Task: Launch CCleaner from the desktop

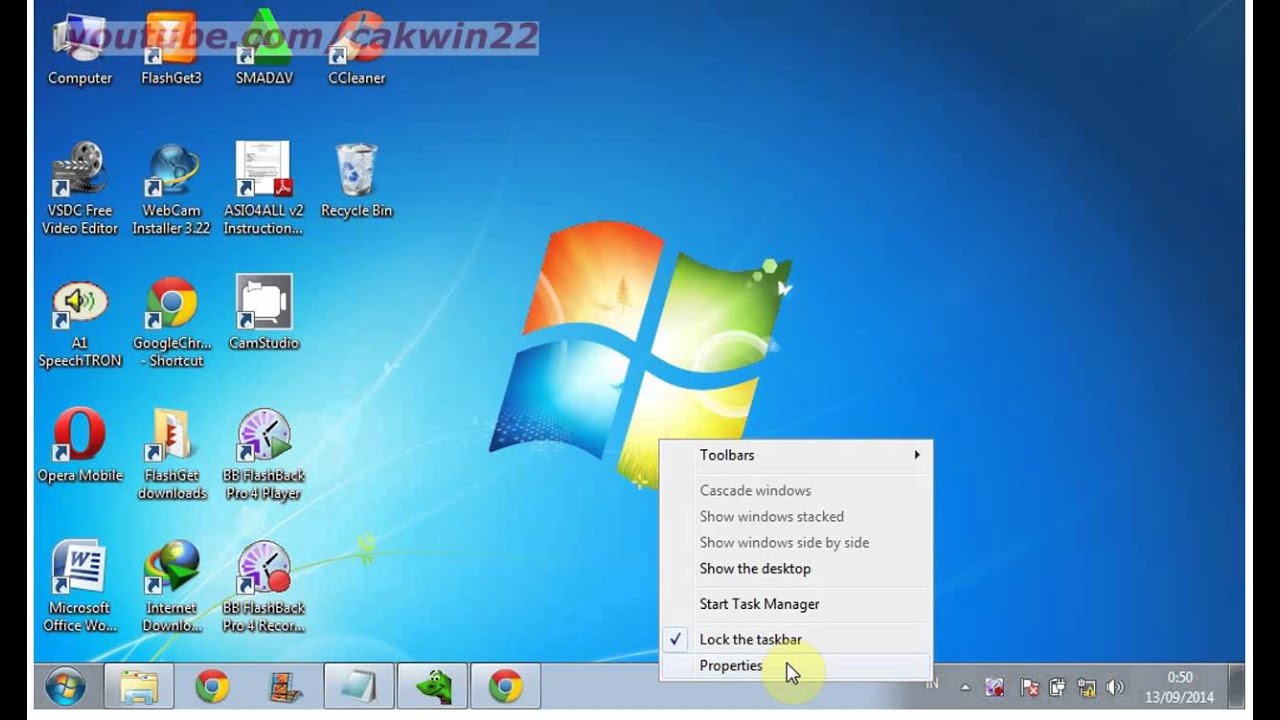Action: click(x=356, y=45)
